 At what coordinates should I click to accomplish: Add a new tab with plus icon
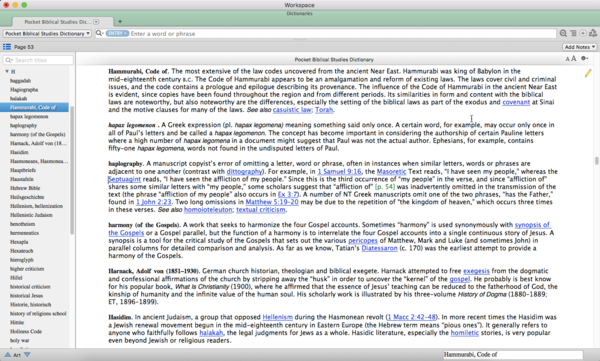pyautogui.click(x=120, y=21)
